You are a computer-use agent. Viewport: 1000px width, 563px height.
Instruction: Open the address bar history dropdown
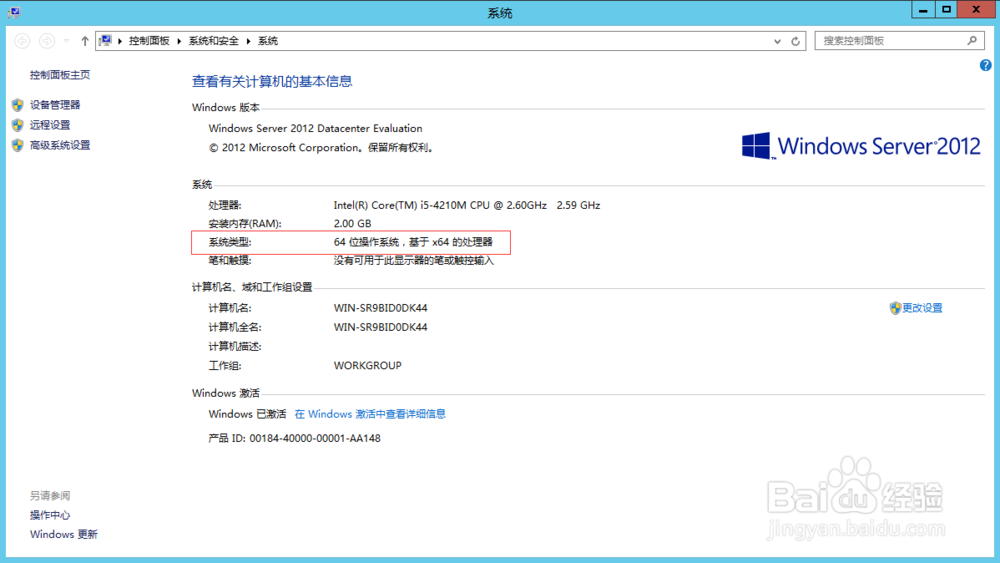(x=777, y=41)
